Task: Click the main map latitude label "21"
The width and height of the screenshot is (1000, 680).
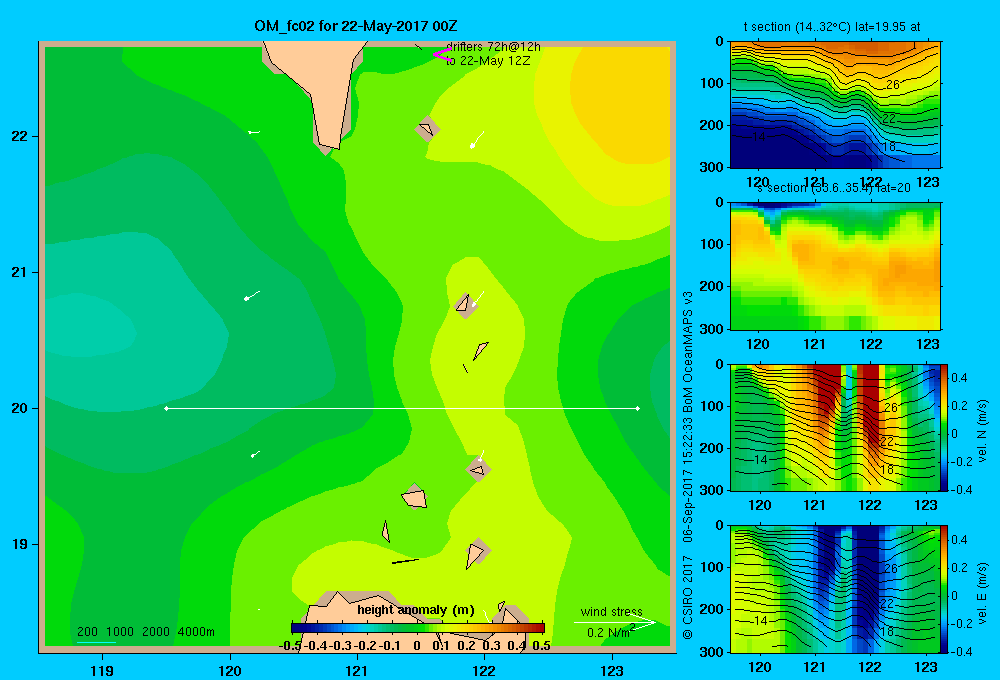Action: tap(20, 272)
